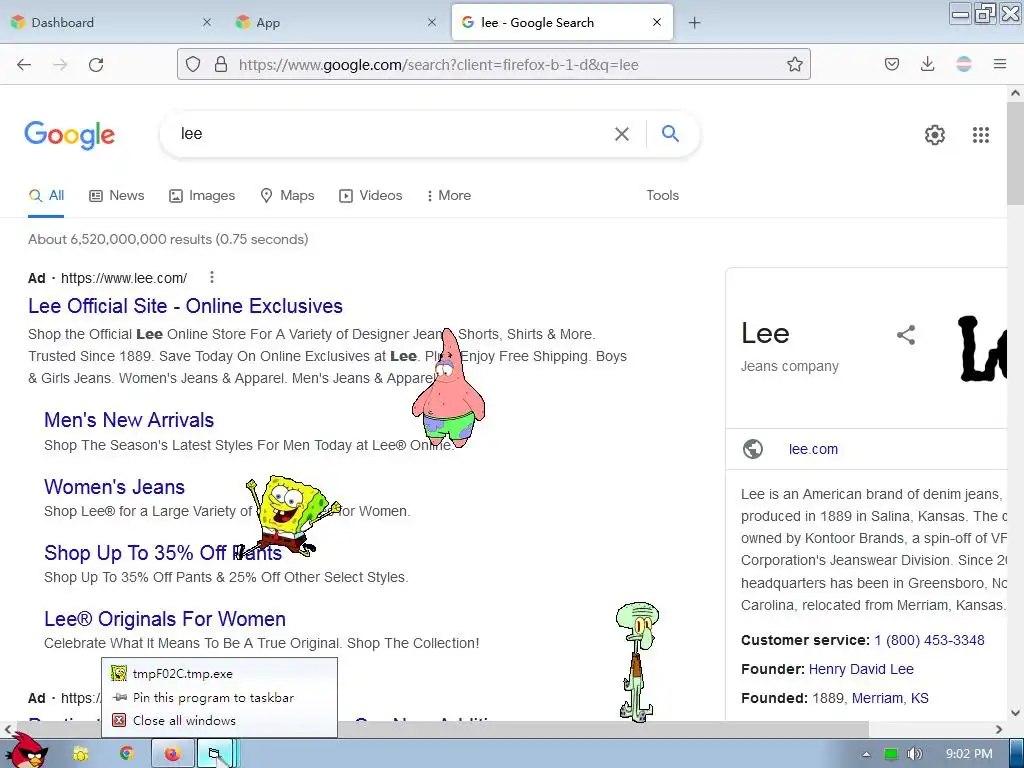Open the clock showing 9:02 PM
The image size is (1024, 768).
pos(969,754)
